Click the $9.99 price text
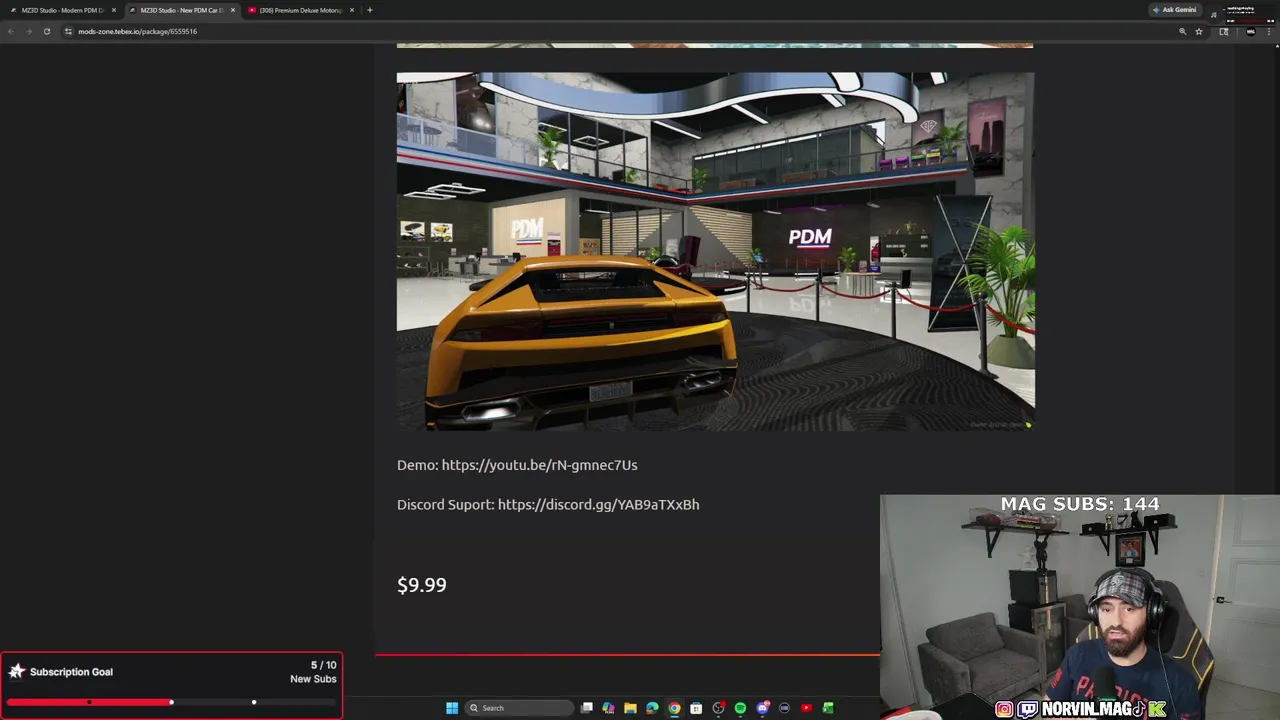The height and width of the screenshot is (720, 1280). point(422,585)
